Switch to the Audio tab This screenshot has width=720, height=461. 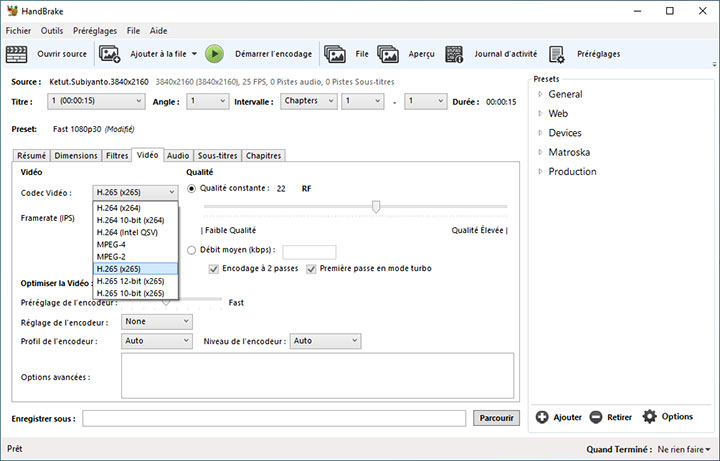[178, 156]
